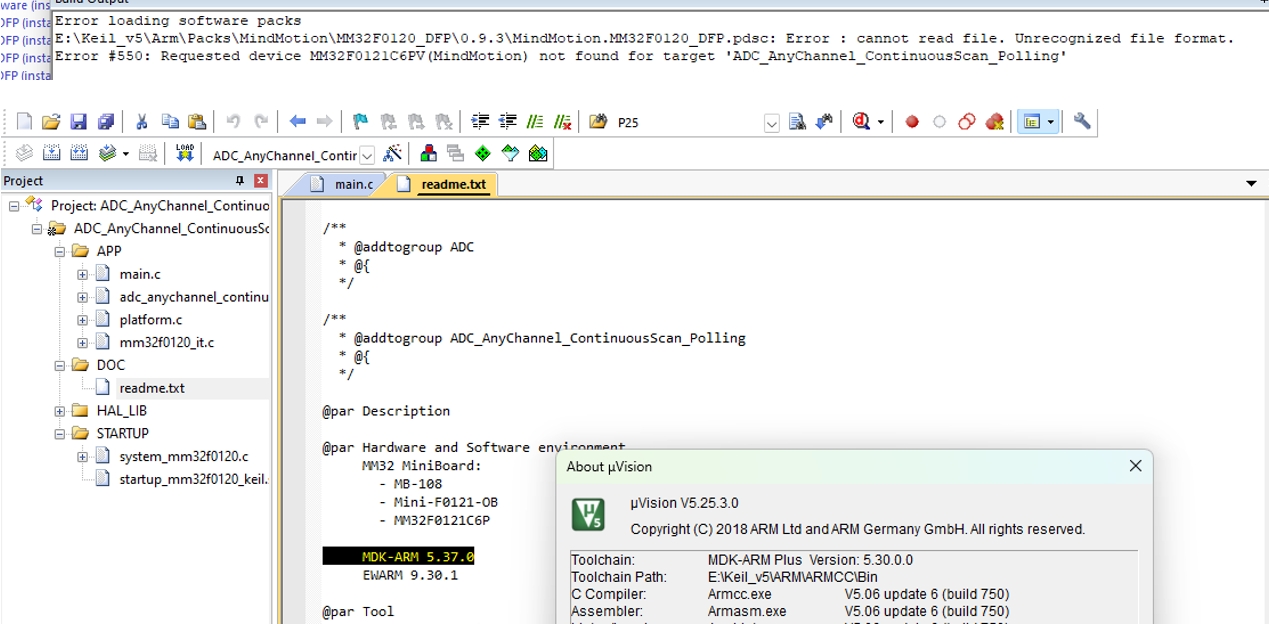The image size is (1269, 624).
Task: Click the Pack Installer icon
Action: (538, 153)
